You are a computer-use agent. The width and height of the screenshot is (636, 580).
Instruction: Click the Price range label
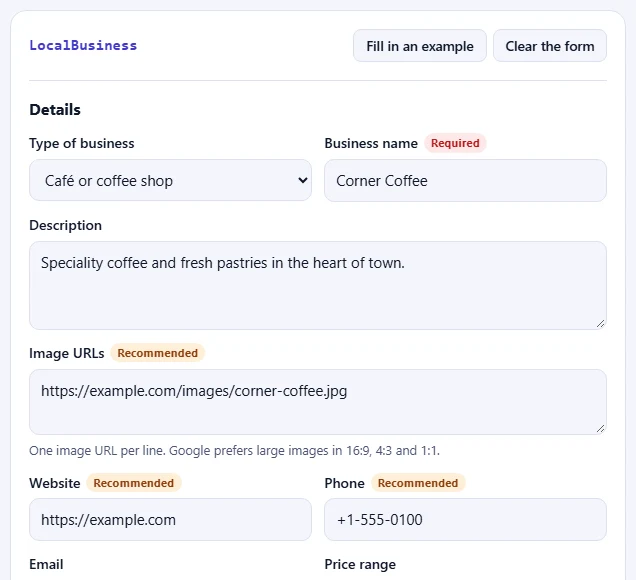[x=360, y=564]
